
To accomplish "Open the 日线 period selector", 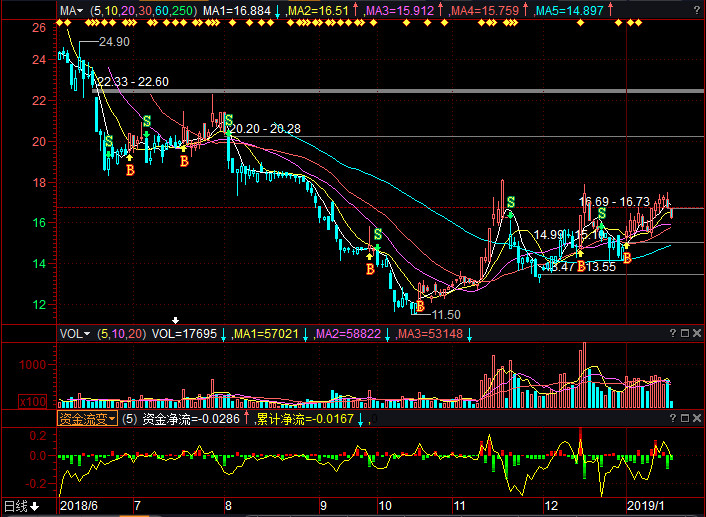I will (x=21, y=506).
